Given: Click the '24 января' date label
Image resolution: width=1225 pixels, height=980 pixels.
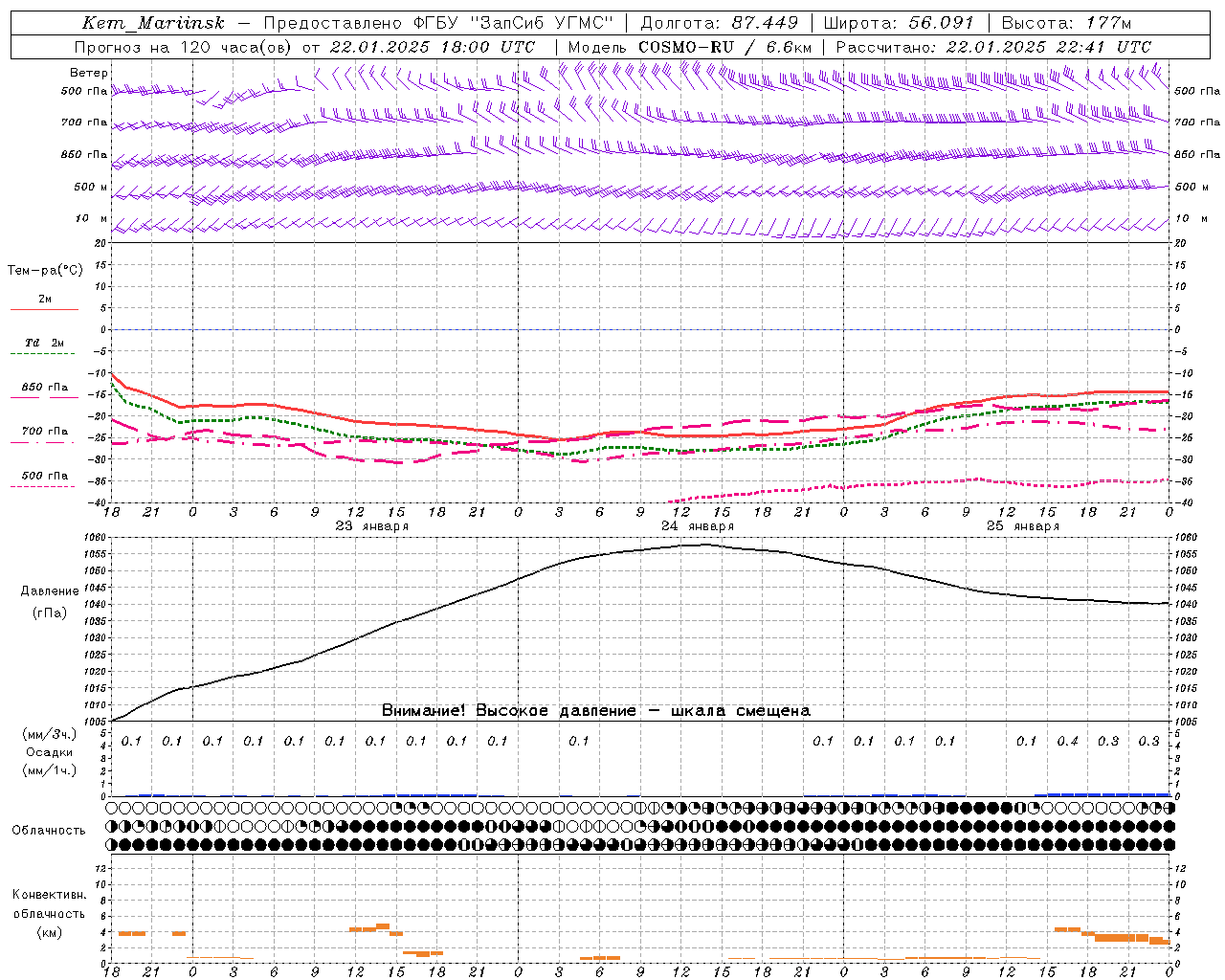Looking at the screenshot, I should (697, 526).
